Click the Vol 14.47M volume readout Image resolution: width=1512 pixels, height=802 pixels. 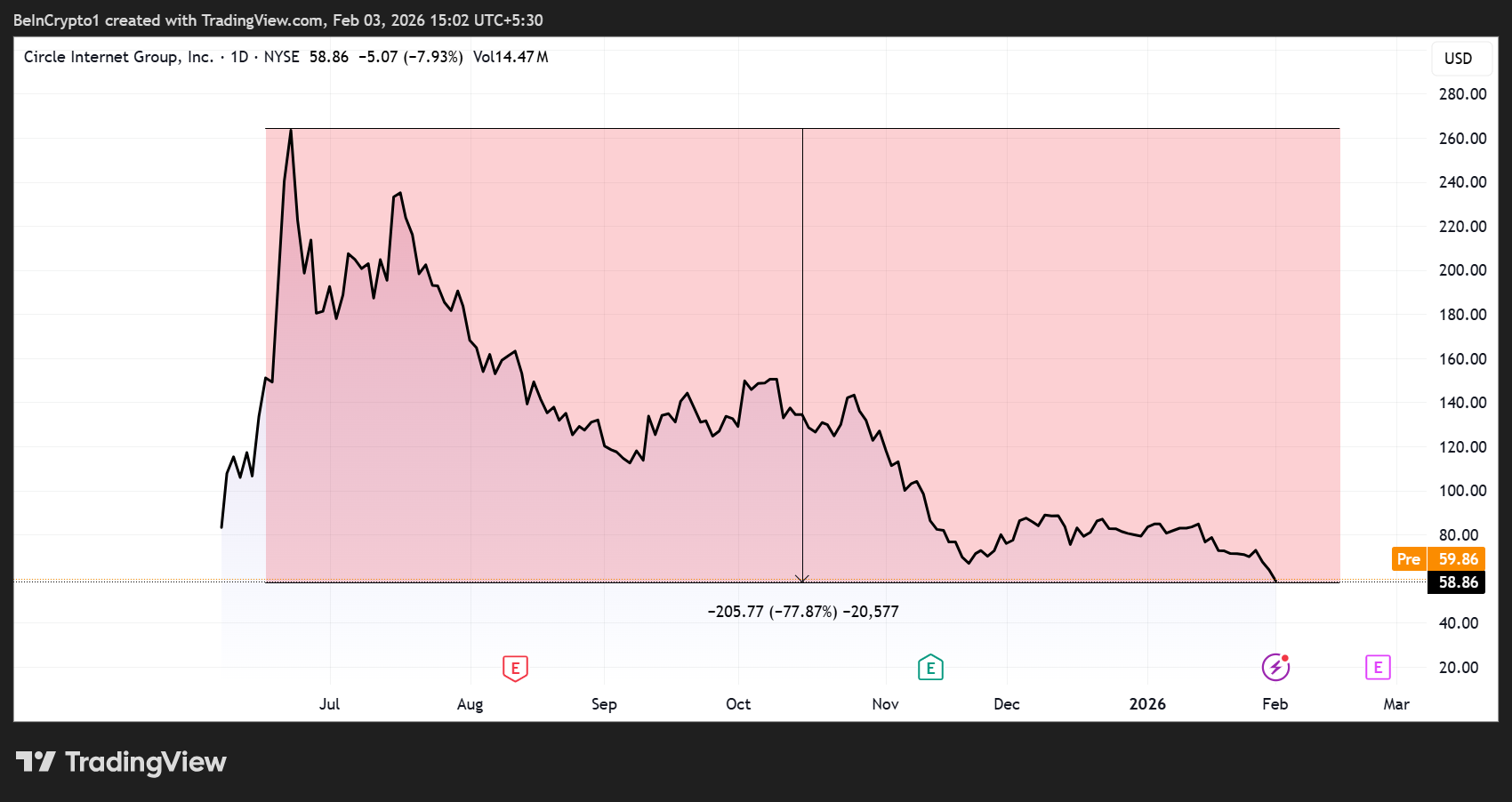511,57
